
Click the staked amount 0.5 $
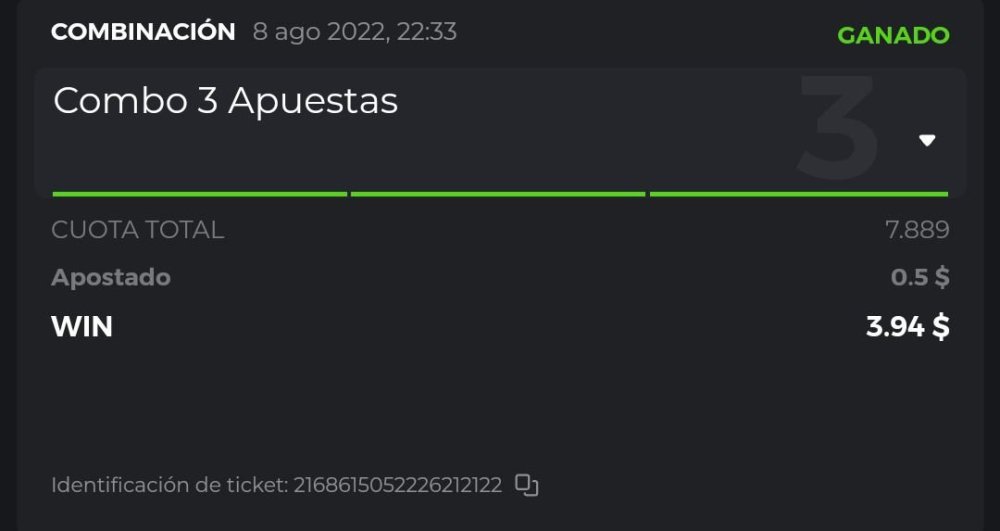919,278
